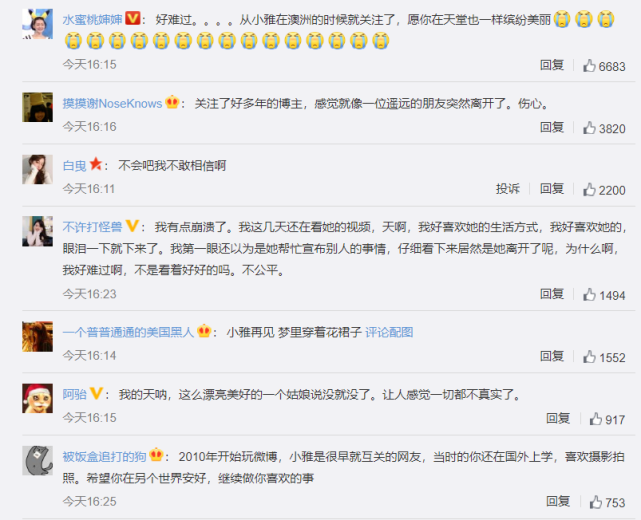Viewport: 641px width, 520px height.
Task: Click thumbs-up icon beside 917
Action: (x=596, y=419)
